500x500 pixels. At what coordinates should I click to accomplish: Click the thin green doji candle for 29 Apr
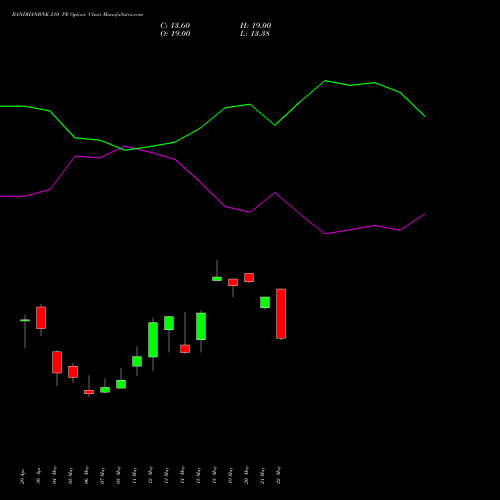pyautogui.click(x=25, y=320)
